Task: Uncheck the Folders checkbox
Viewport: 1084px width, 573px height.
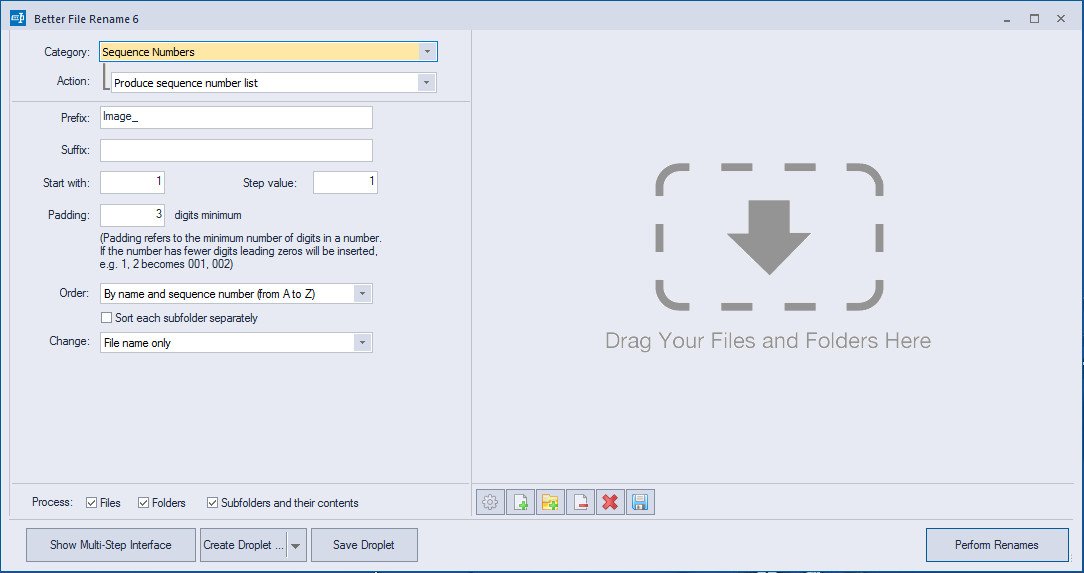Action: tap(144, 503)
